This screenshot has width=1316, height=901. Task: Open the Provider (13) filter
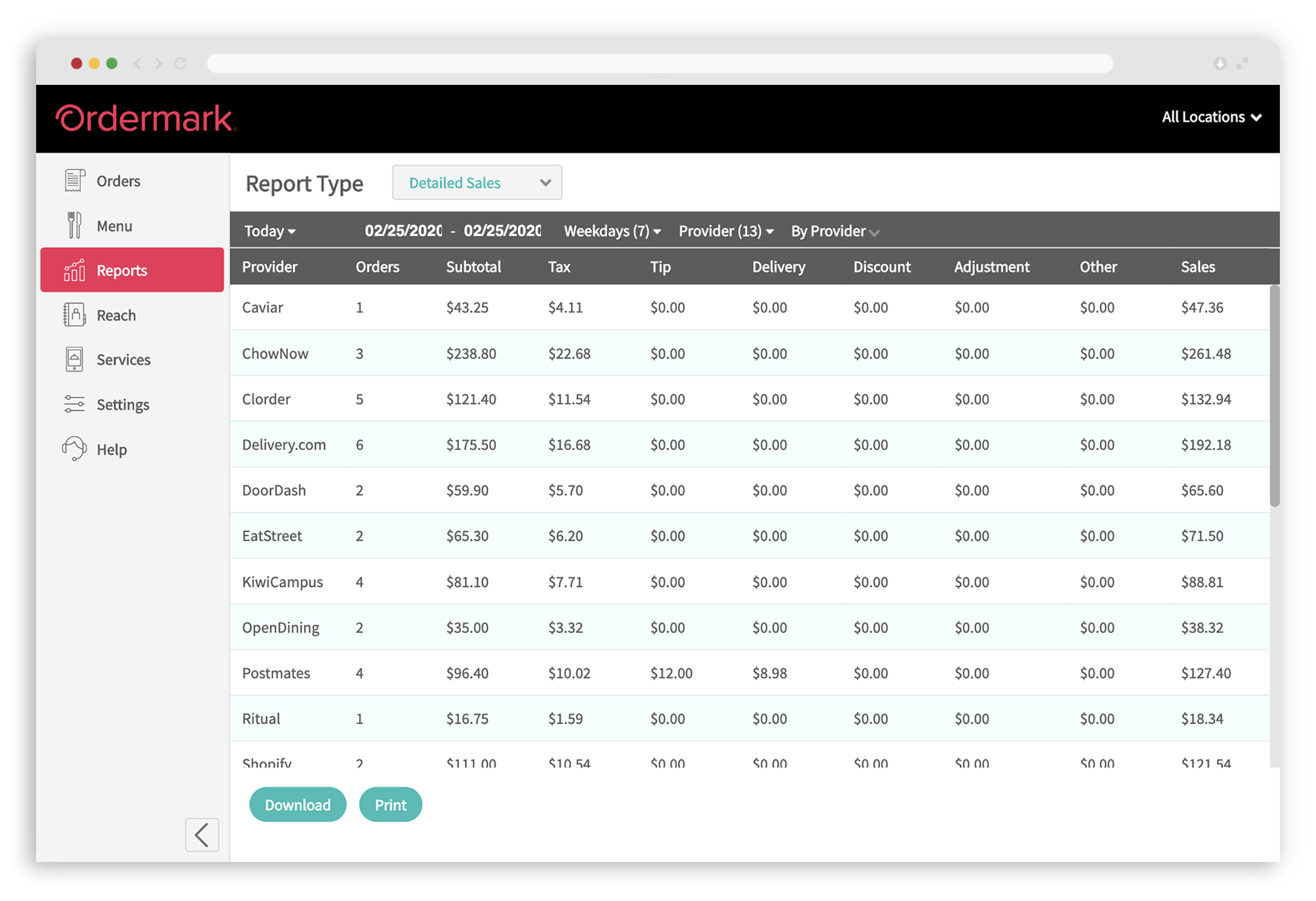pyautogui.click(x=726, y=231)
